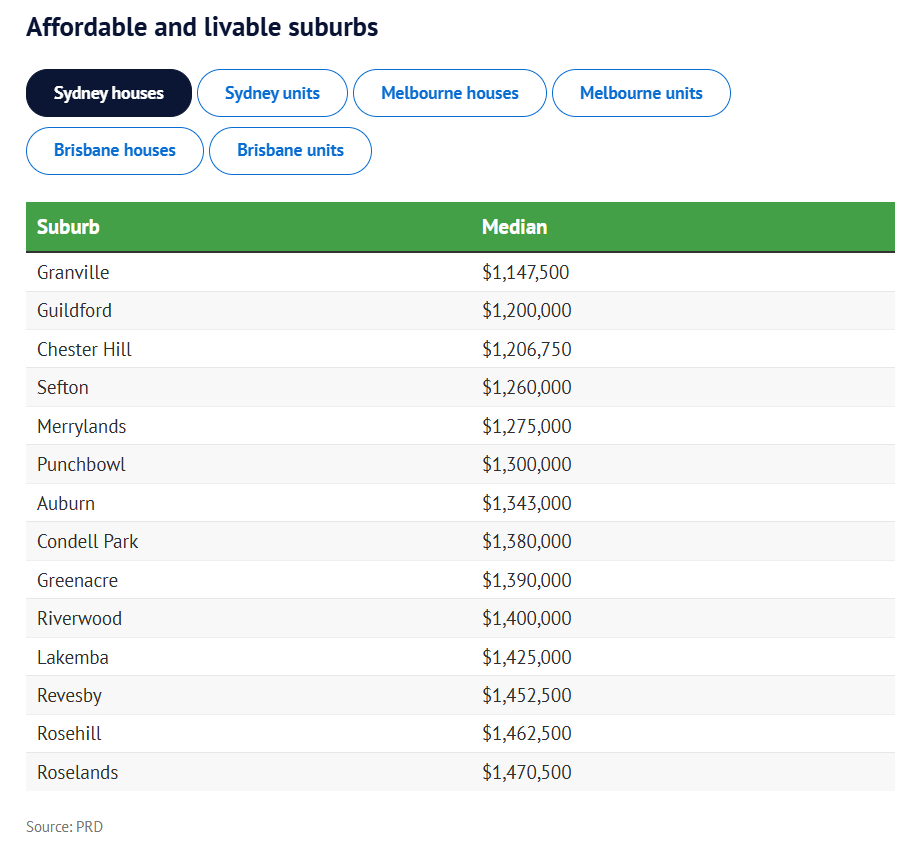Click the Affordable and livable suburbs heading
Viewport: 912px width, 847px height.
202,27
